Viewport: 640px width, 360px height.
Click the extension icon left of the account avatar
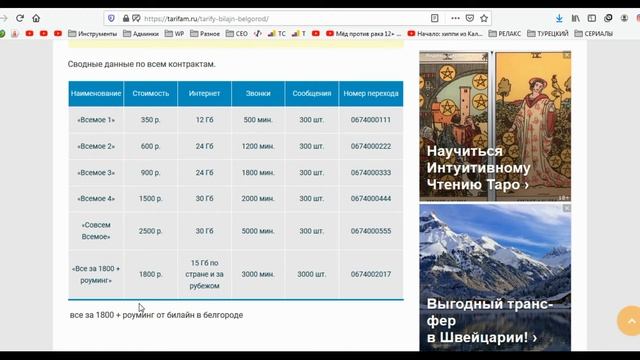coord(608,18)
